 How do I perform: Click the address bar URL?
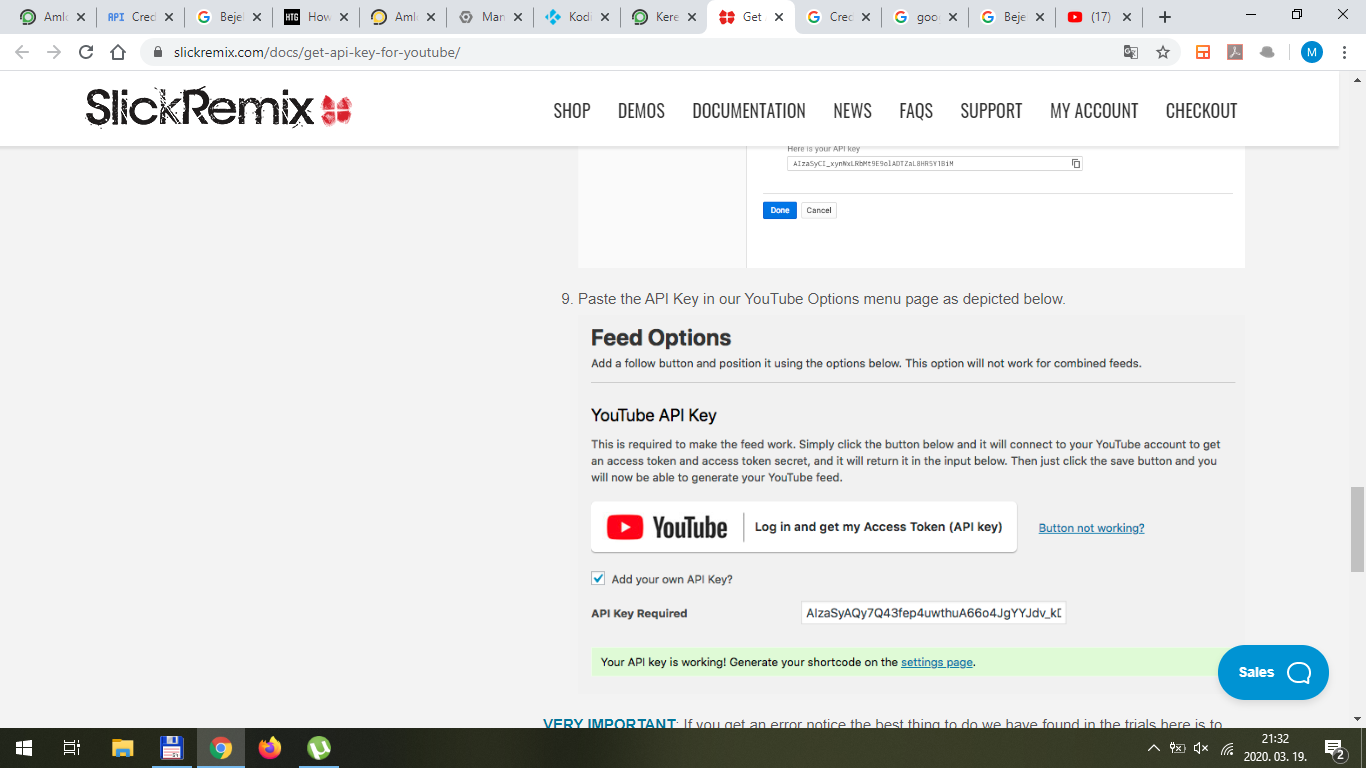pos(317,52)
